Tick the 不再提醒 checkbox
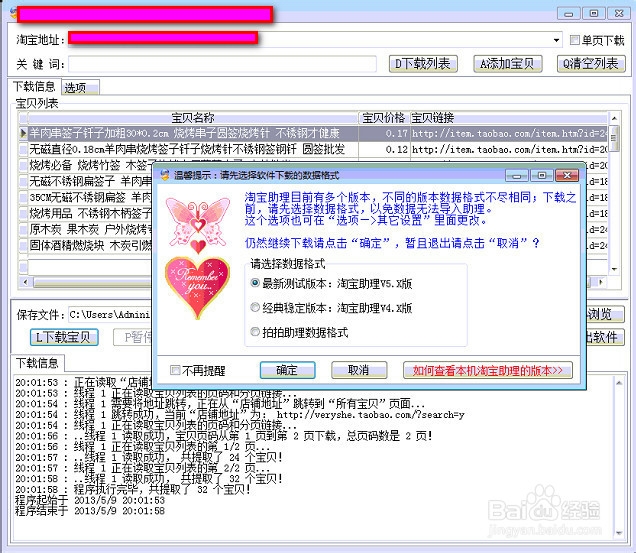The image size is (636, 553). 175,370
